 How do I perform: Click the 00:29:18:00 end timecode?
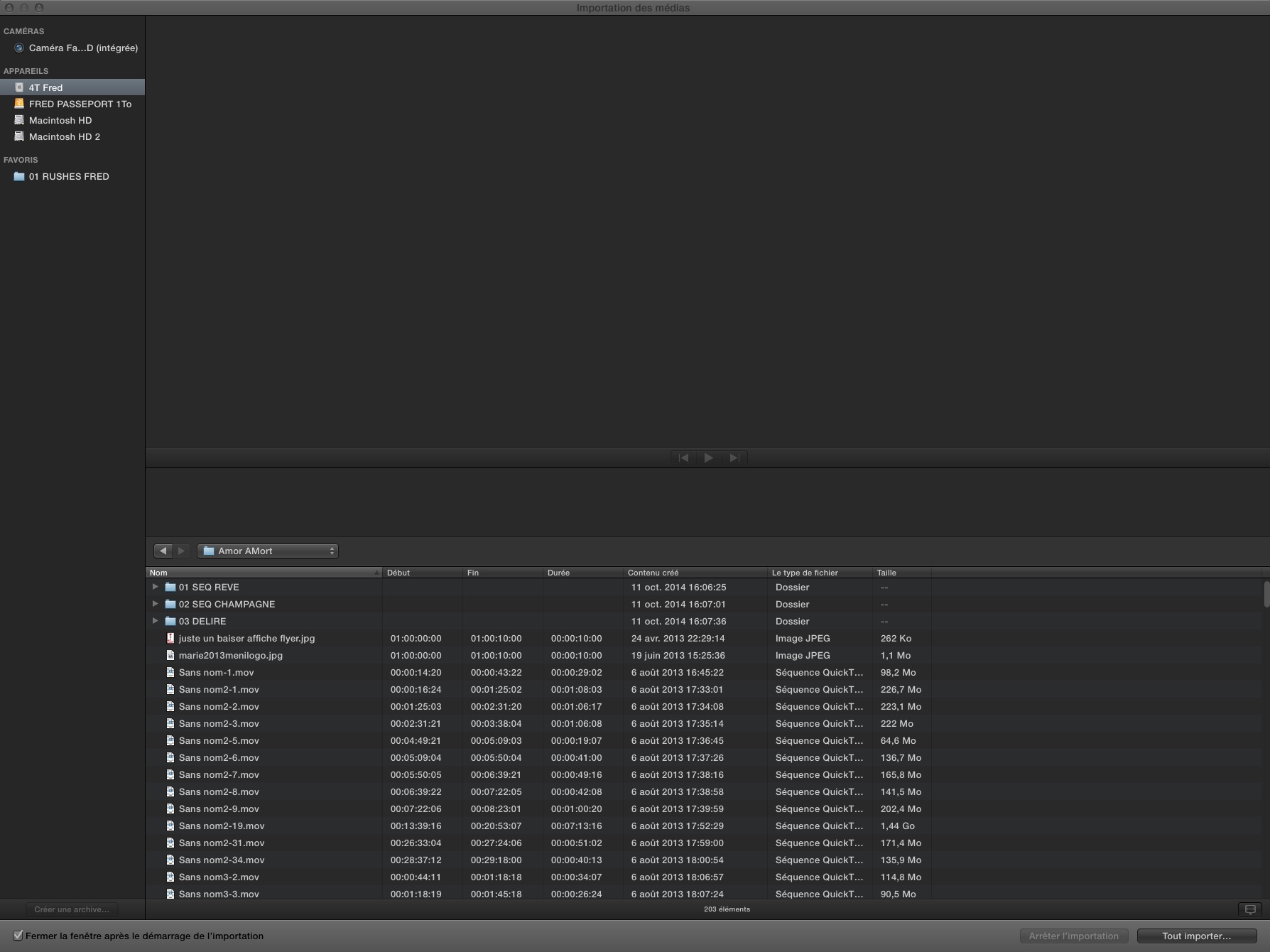pos(496,860)
